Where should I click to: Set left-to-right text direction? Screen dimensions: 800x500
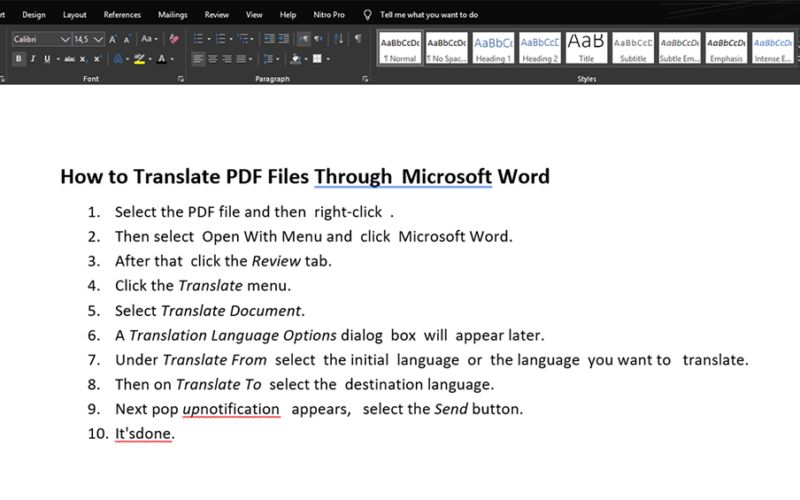pyautogui.click(x=304, y=39)
